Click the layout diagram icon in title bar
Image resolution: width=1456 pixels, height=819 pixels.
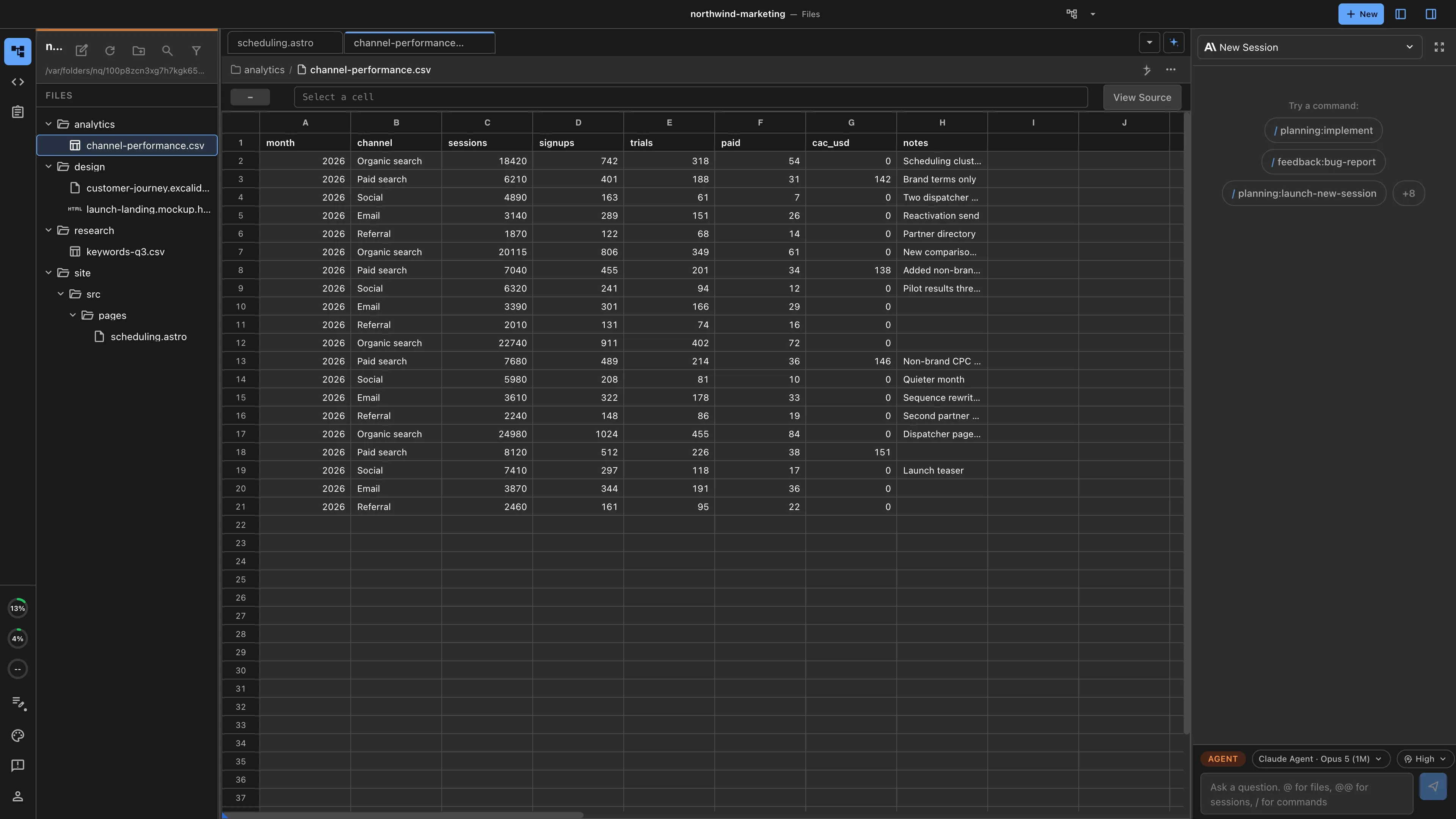coord(1072,14)
